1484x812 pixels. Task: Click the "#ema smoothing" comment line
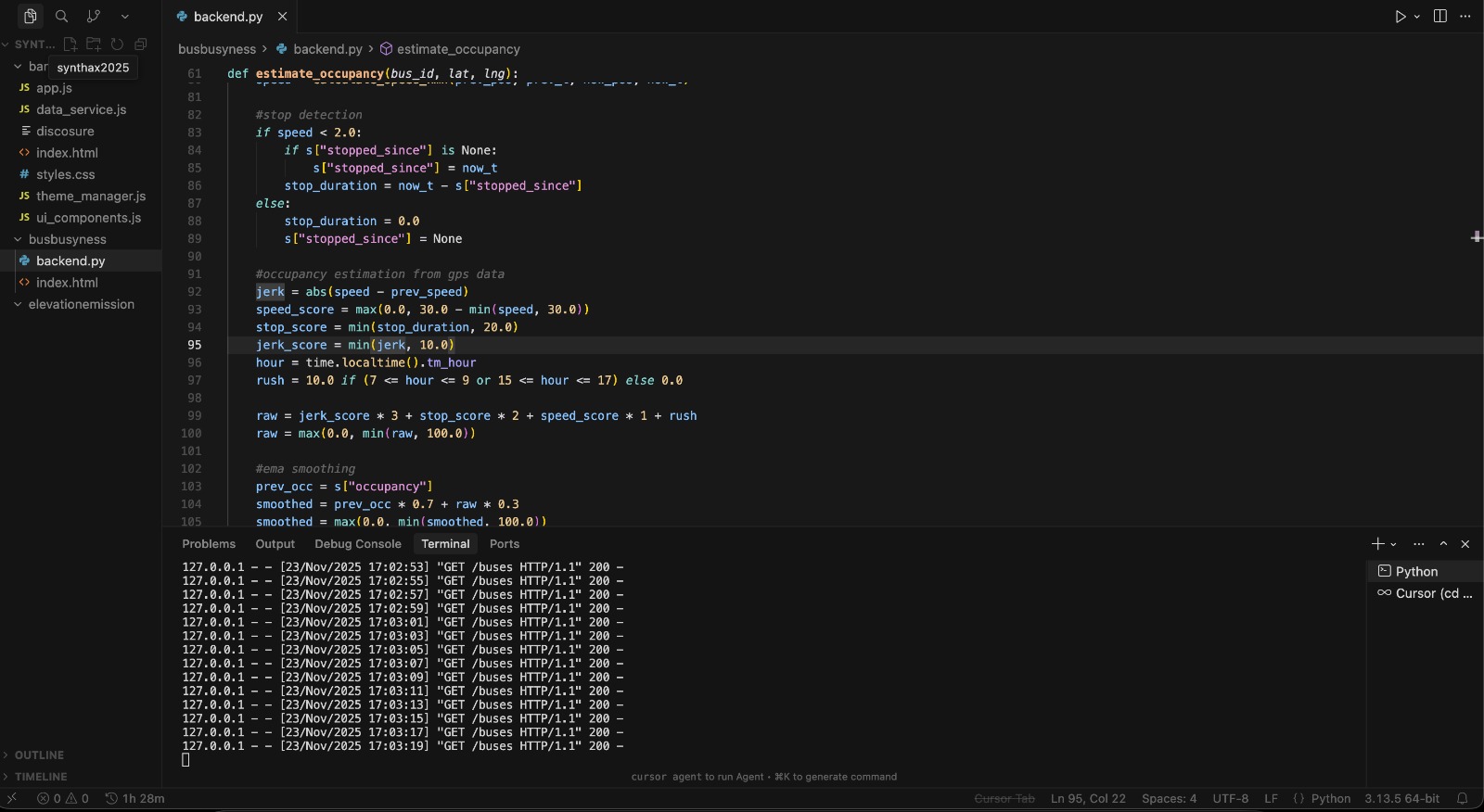305,469
